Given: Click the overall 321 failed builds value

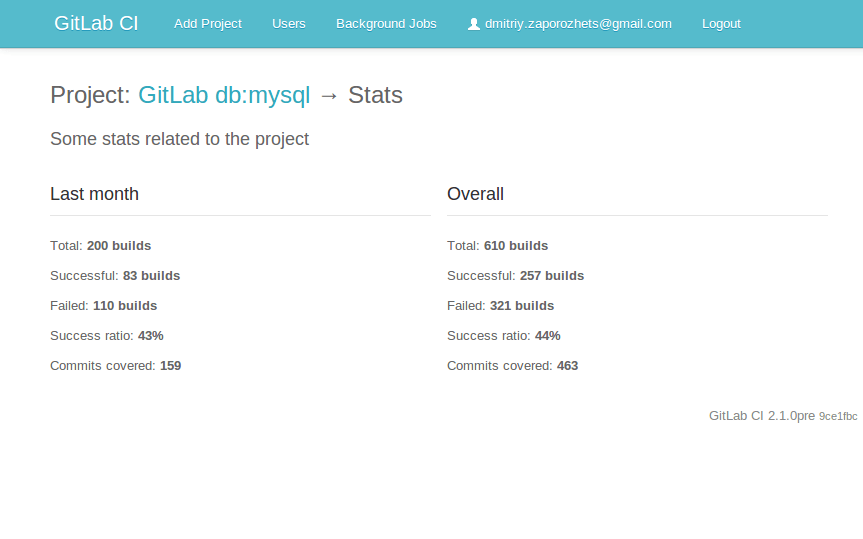Looking at the screenshot, I should click(522, 306).
